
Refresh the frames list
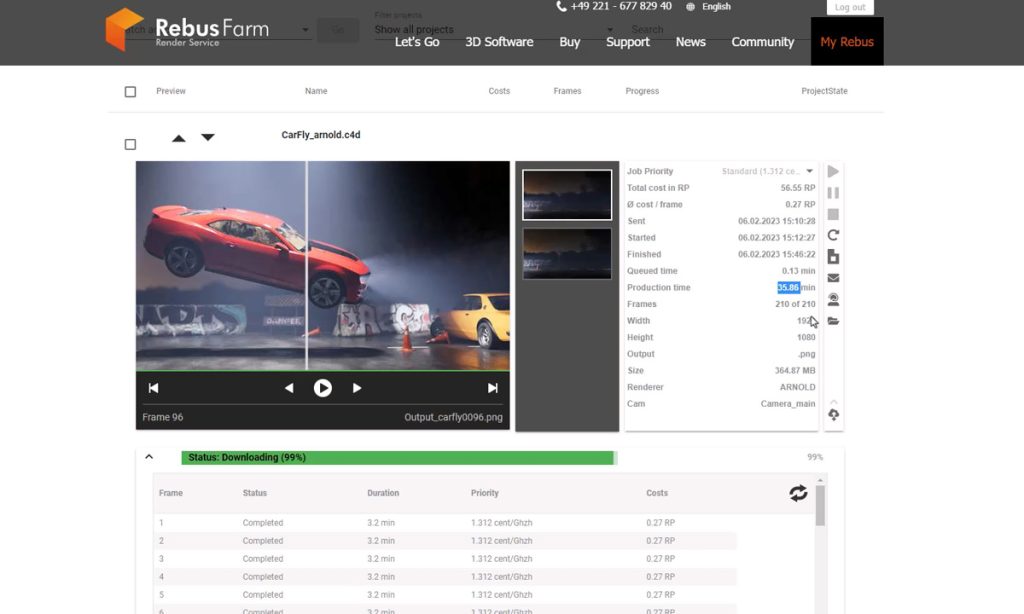pyautogui.click(x=798, y=493)
